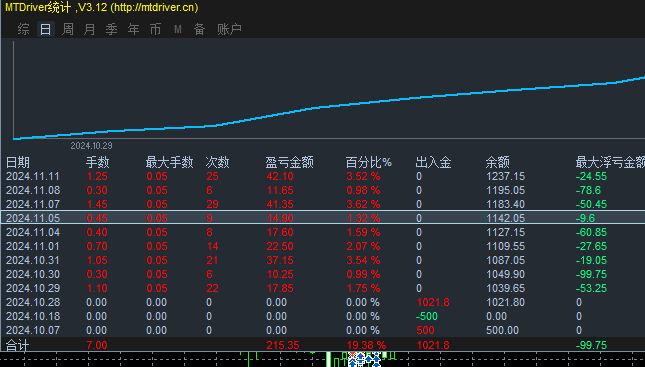Click the 余额 column header
Screen dimensions: 645x367
click(498, 163)
